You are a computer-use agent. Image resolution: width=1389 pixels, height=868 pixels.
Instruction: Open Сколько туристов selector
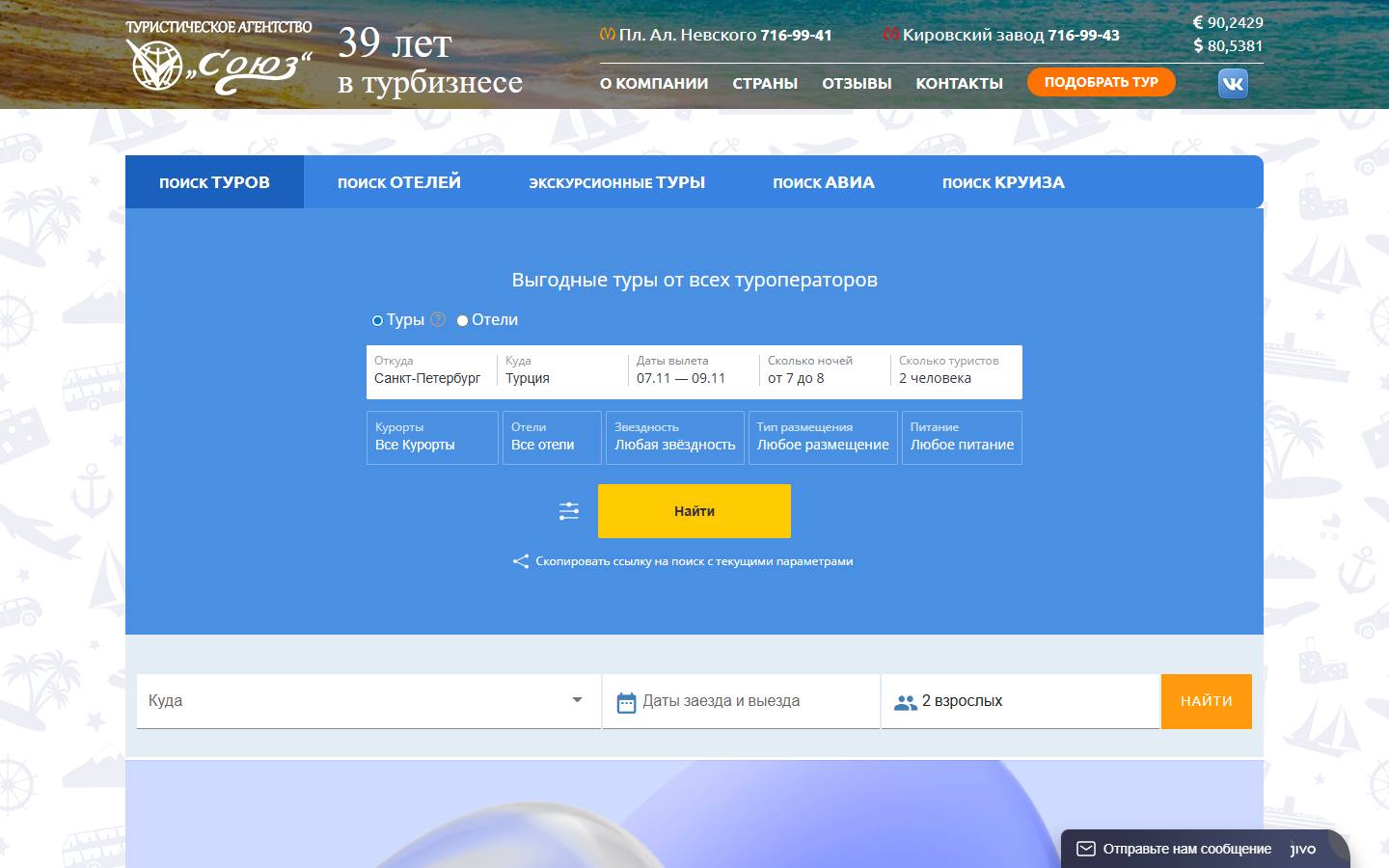click(956, 371)
